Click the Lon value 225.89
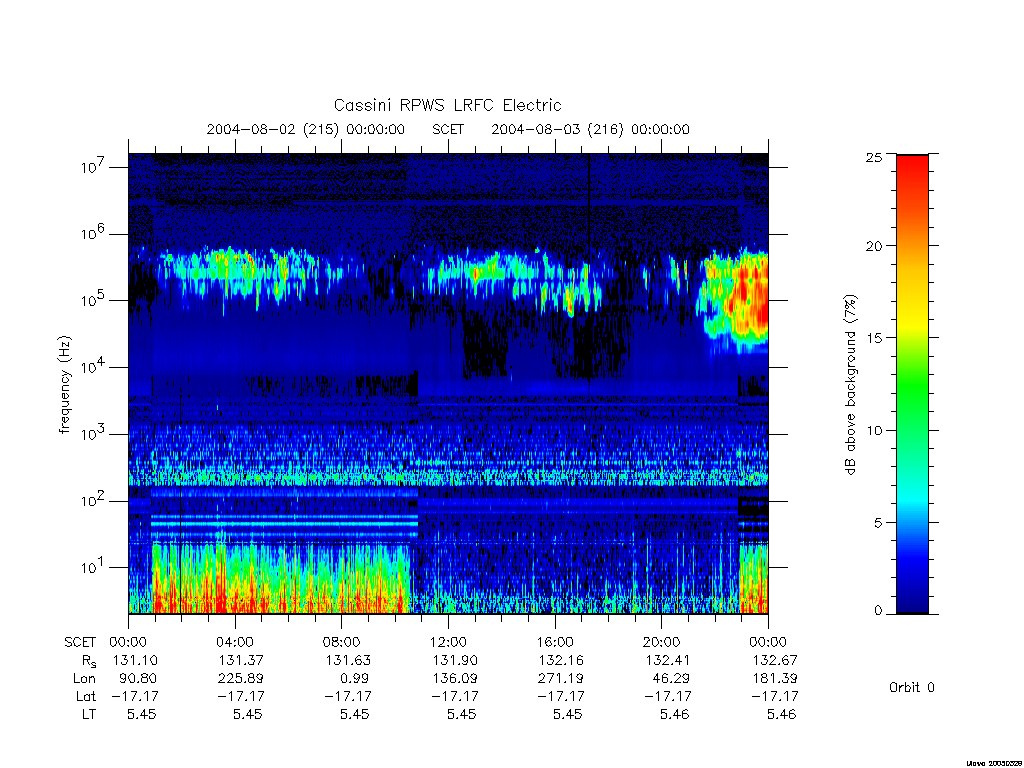This screenshot has width=1024, height=768. 240,678
